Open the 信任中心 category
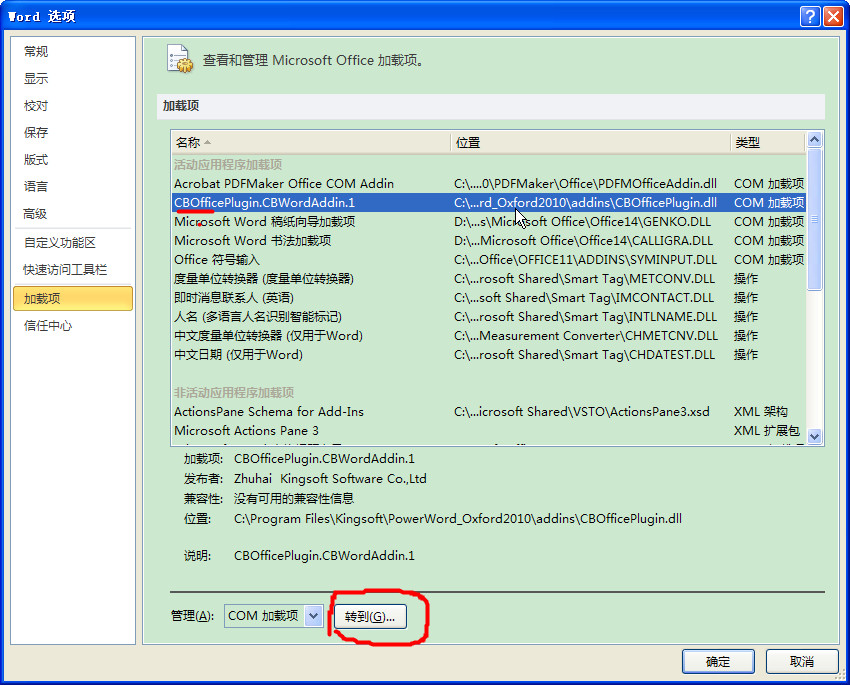Viewport: 850px width, 685px height. (x=48, y=325)
